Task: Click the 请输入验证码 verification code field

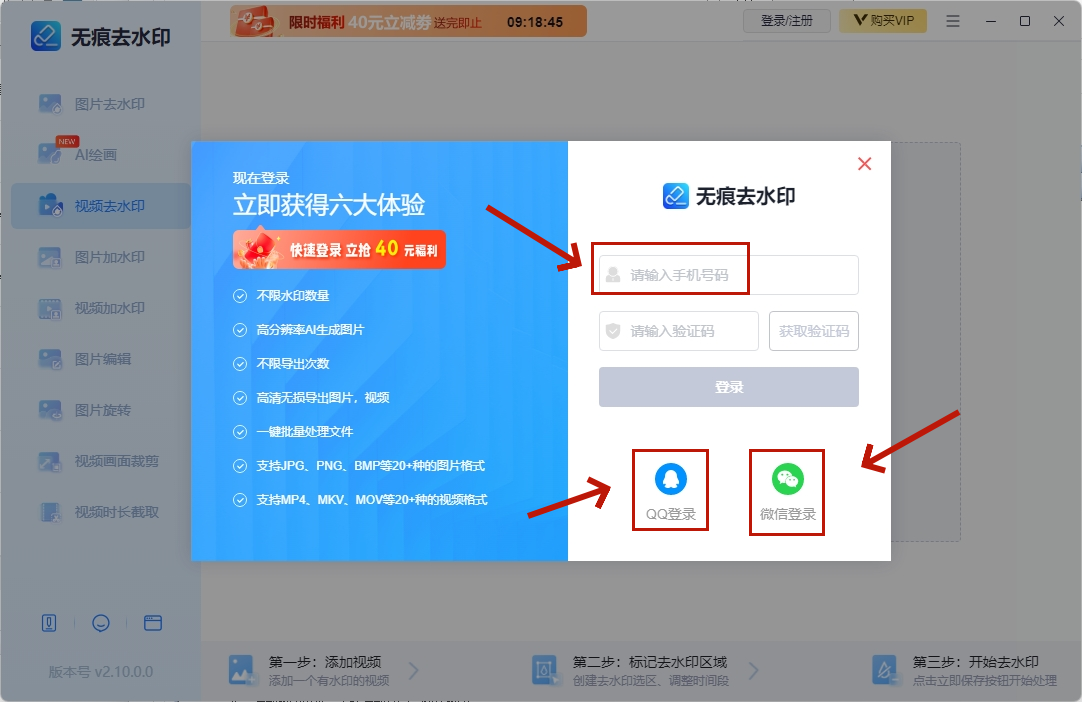Action: (679, 331)
